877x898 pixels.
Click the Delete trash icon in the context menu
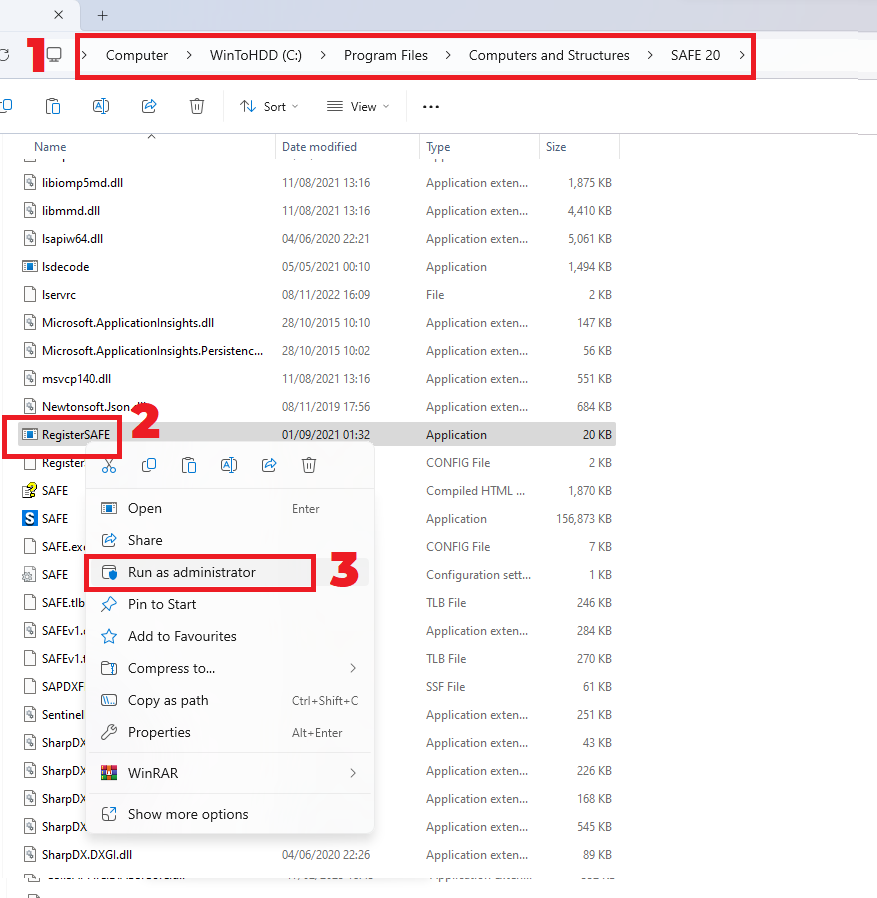pos(308,465)
